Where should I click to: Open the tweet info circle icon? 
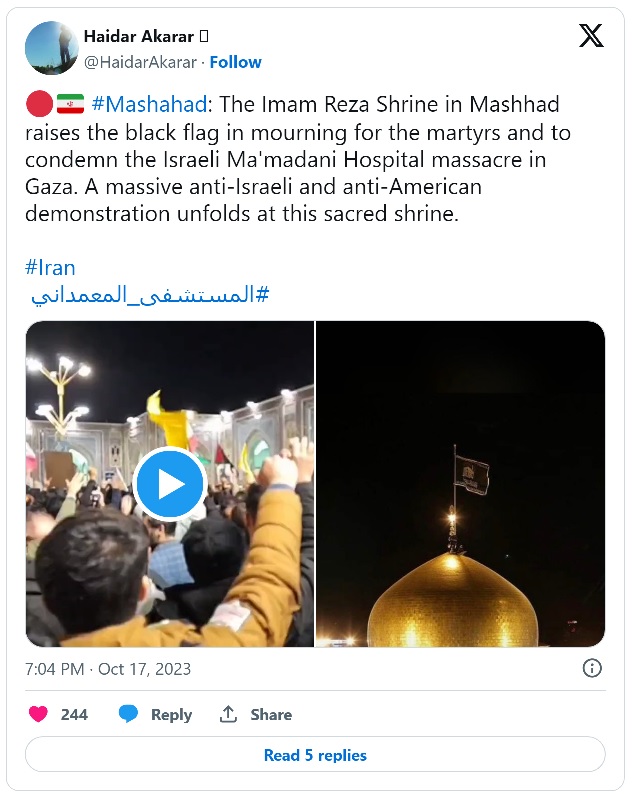point(592,668)
